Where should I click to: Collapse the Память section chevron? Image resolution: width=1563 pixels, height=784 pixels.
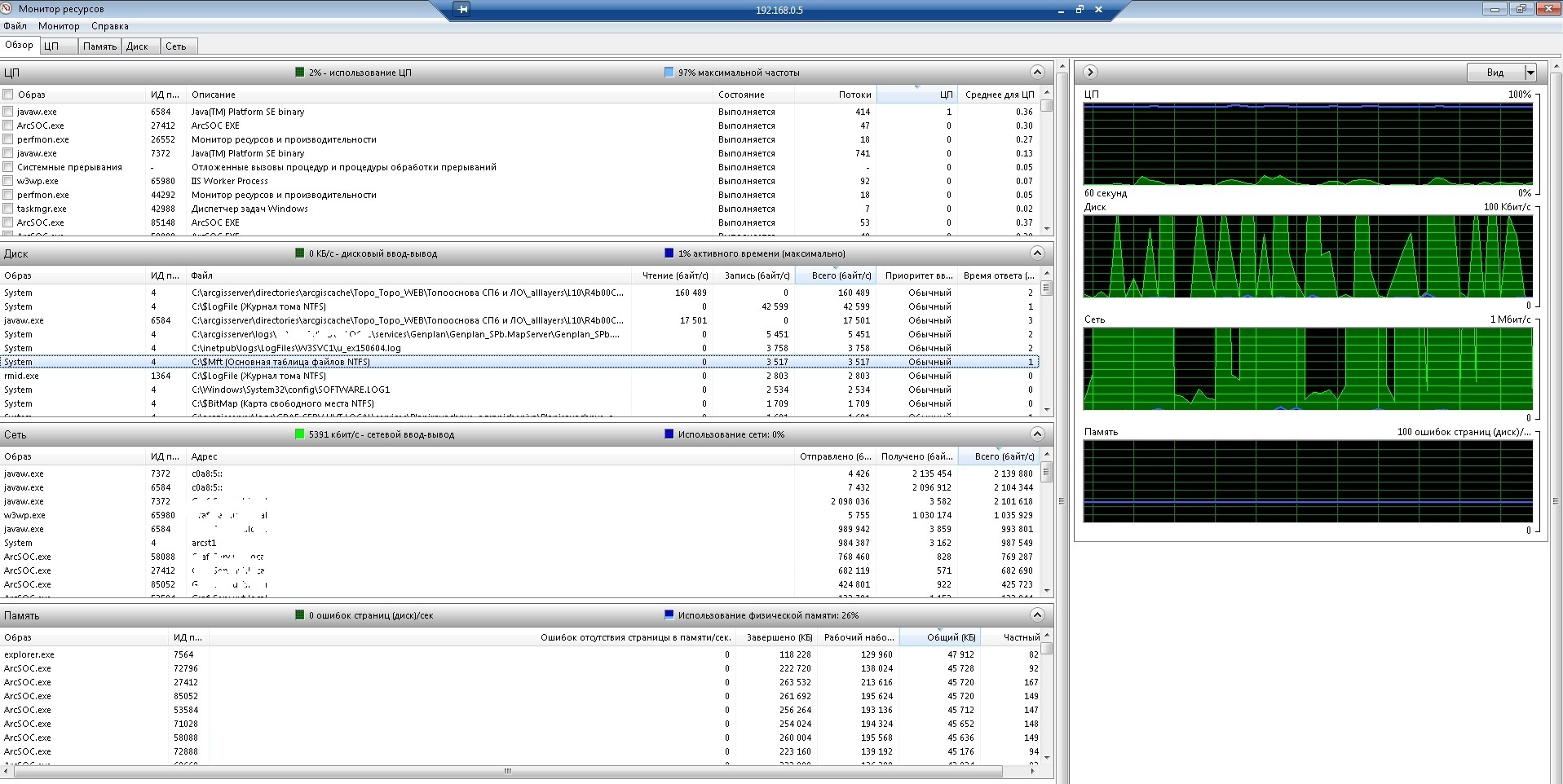point(1037,615)
